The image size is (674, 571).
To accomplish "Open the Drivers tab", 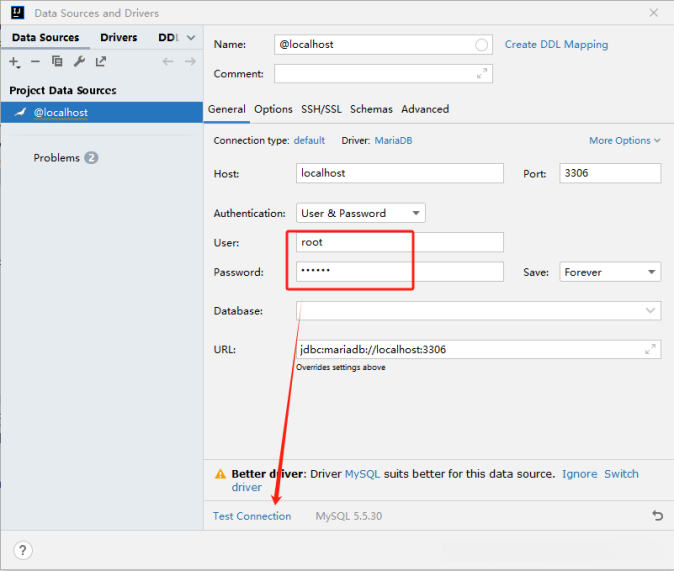I will click(119, 38).
